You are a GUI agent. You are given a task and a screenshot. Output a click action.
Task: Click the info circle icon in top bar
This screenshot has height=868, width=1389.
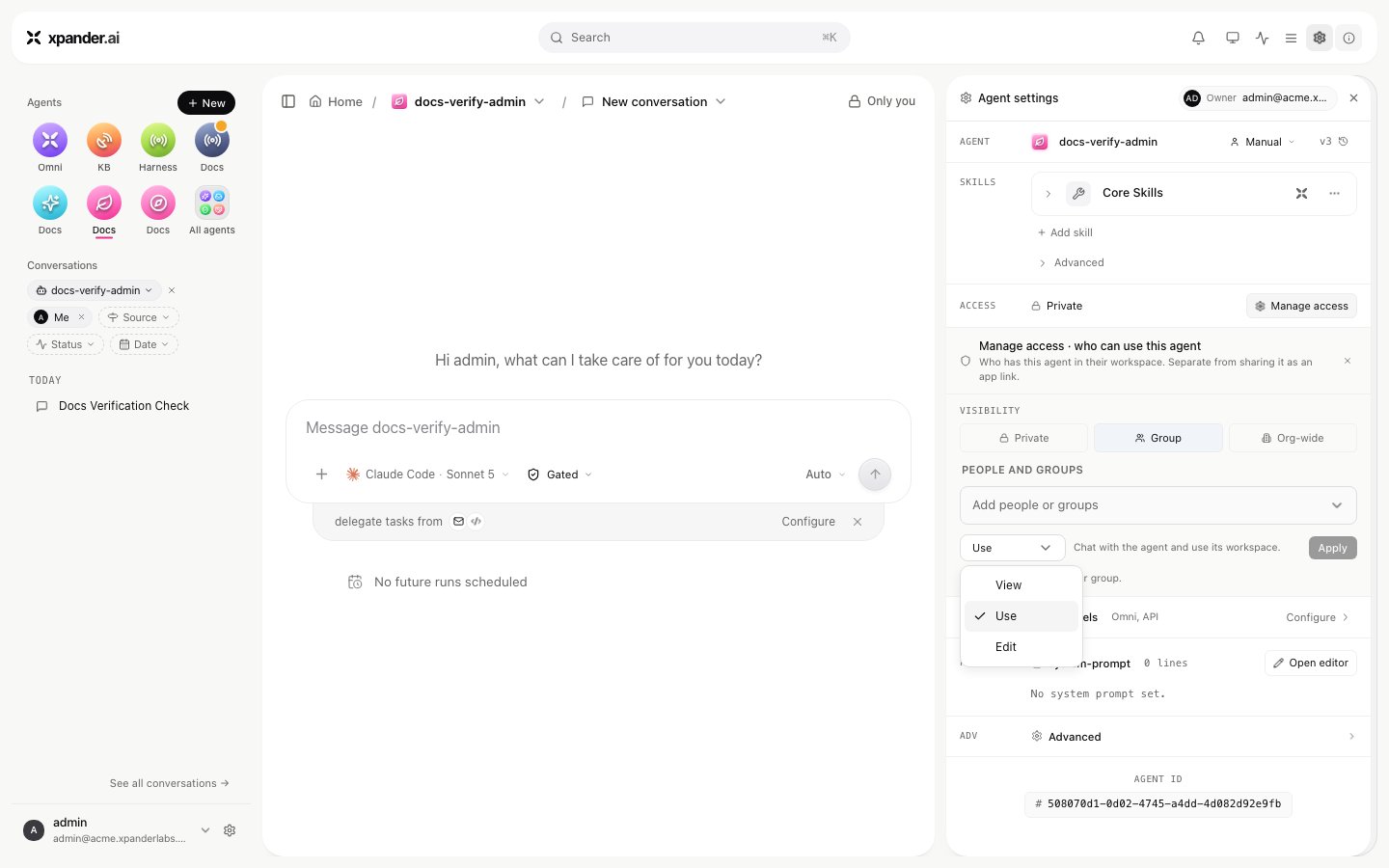[x=1349, y=38]
